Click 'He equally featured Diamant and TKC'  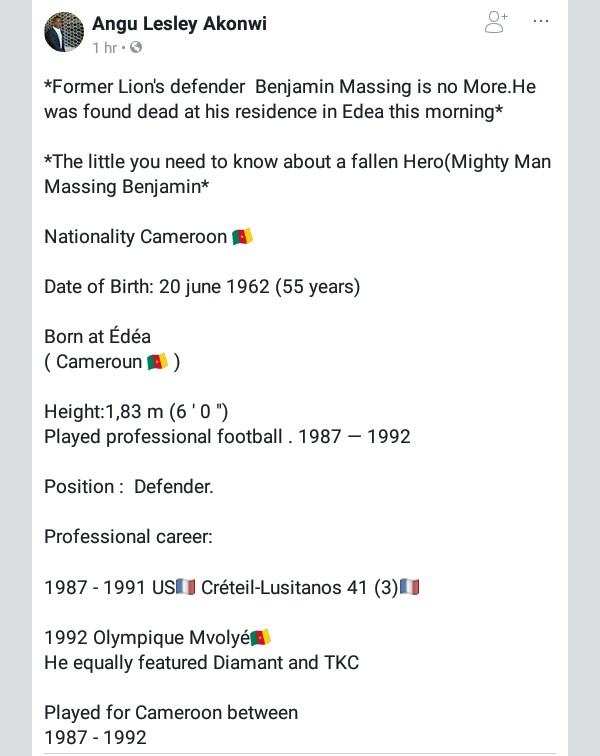pyautogui.click(x=201, y=662)
